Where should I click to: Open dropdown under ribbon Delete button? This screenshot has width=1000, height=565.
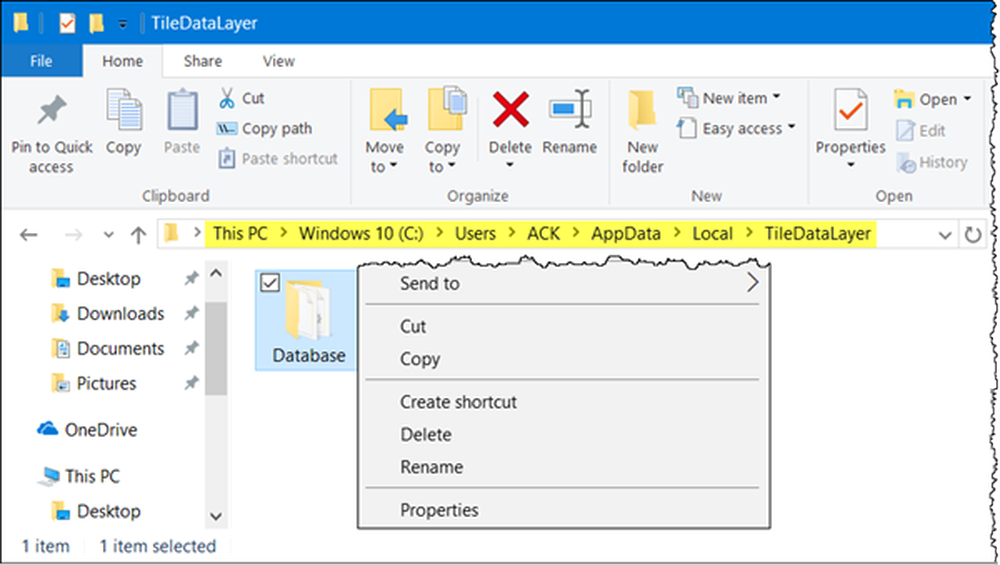pos(510,166)
